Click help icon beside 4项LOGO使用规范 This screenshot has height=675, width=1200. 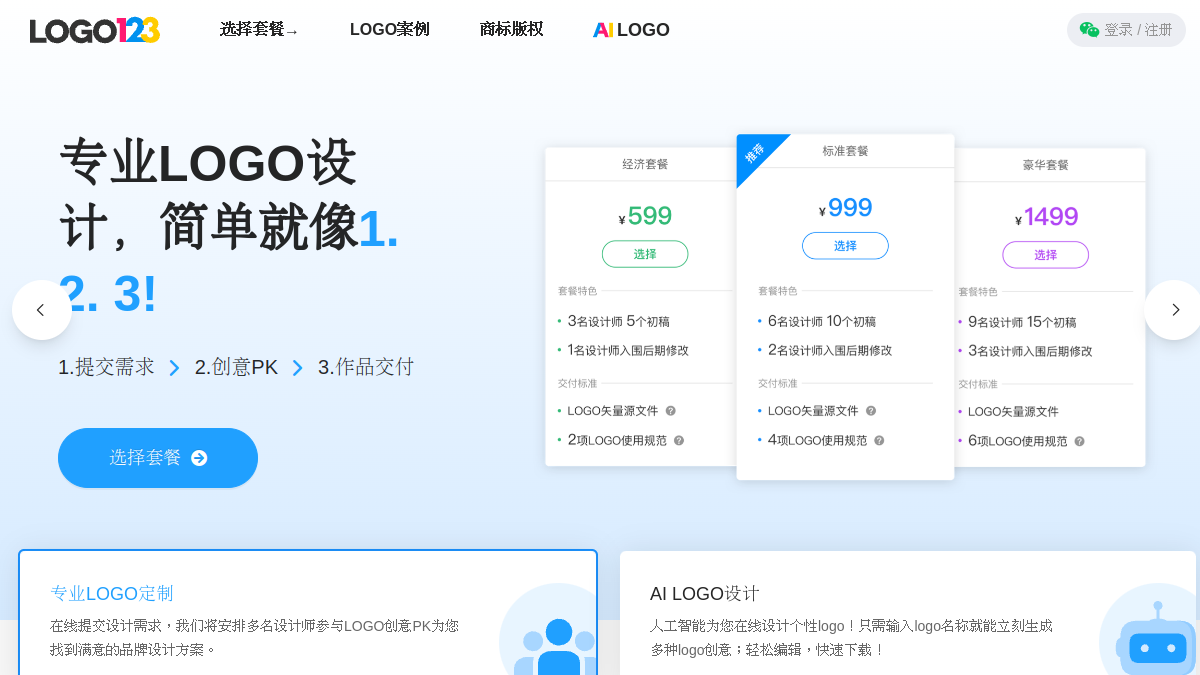(x=879, y=440)
